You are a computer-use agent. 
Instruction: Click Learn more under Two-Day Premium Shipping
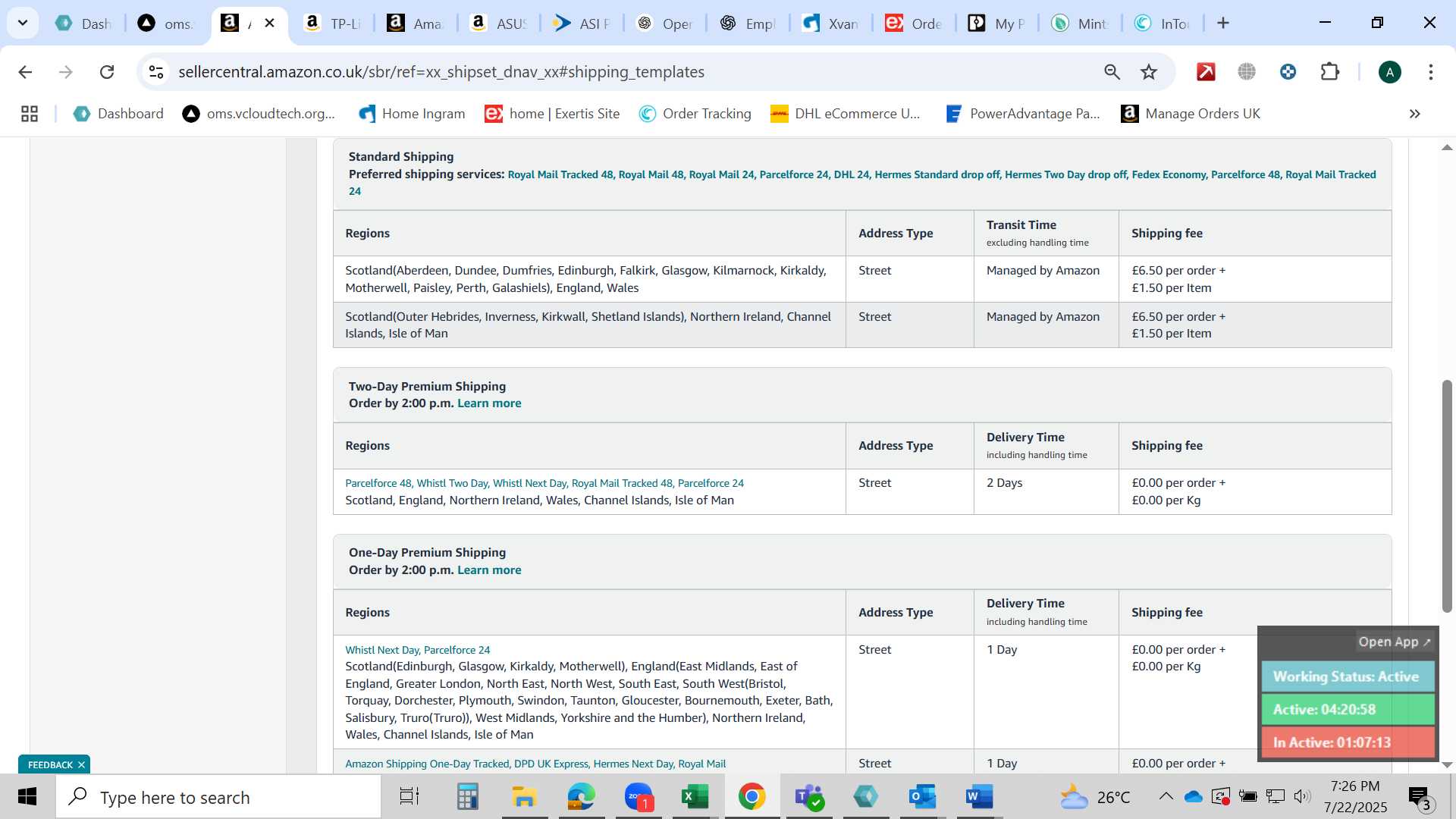[489, 403]
